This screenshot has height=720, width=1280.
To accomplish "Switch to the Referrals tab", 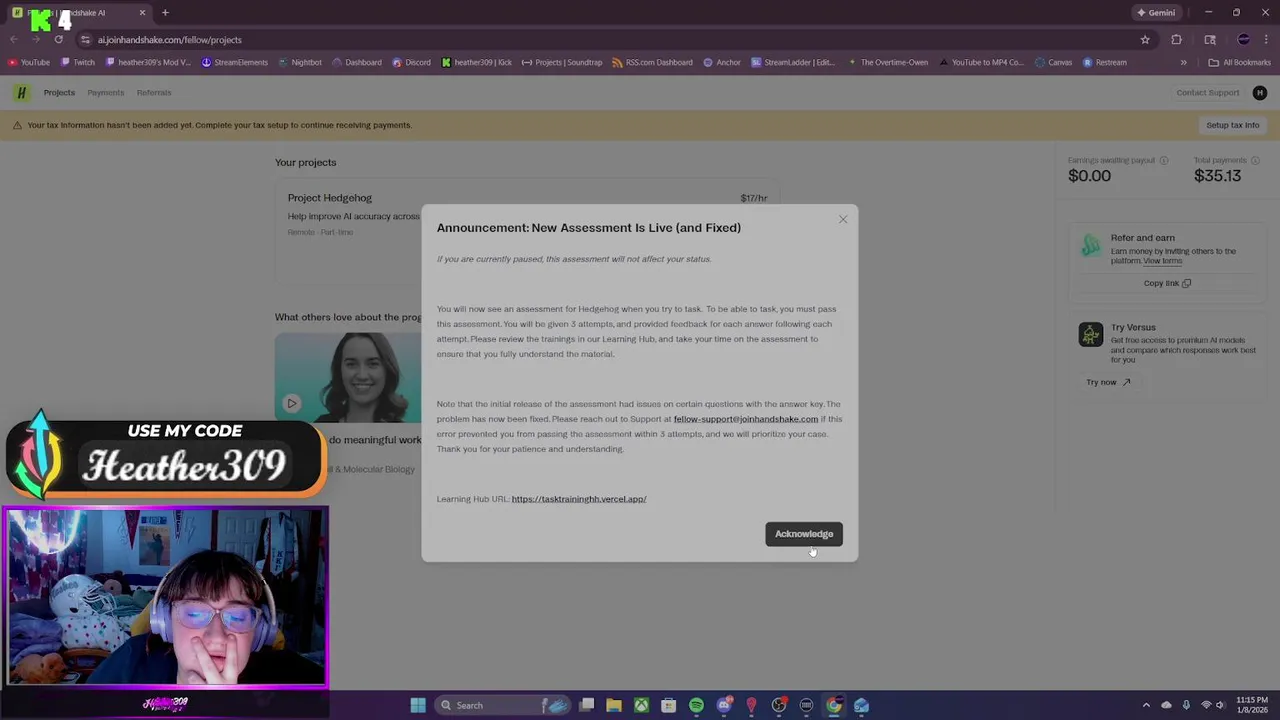I will 154,93.
